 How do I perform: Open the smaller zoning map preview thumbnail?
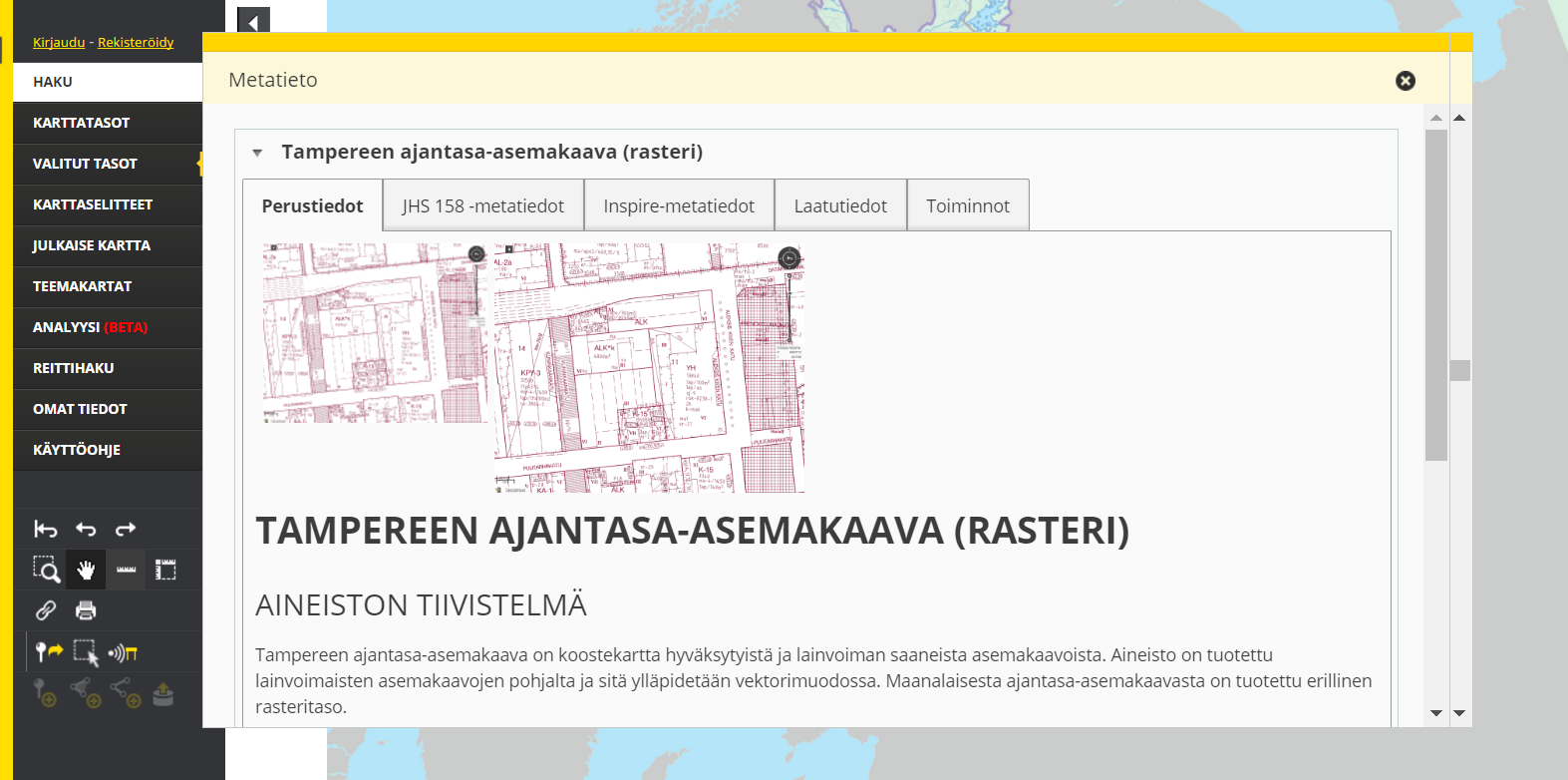tap(375, 333)
